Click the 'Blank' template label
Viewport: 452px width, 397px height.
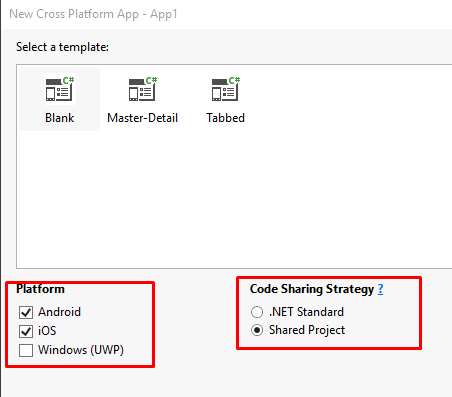pos(60,118)
